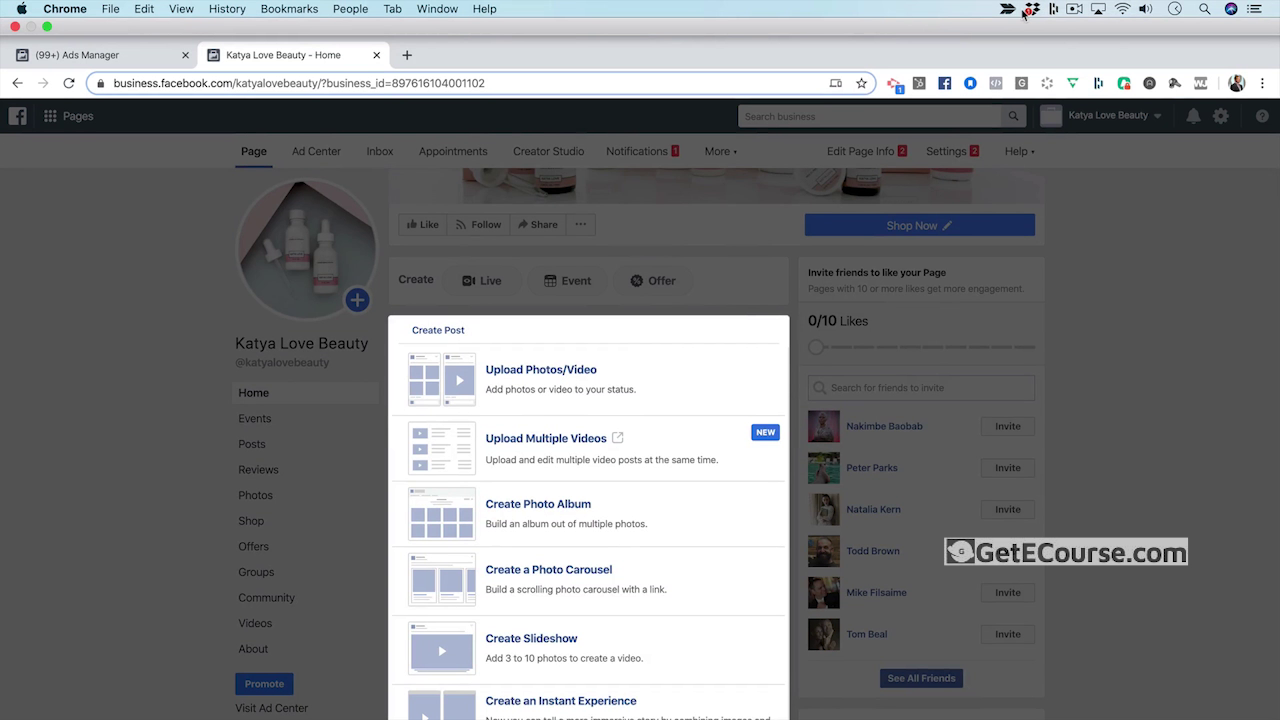Click the Facebook extension icon in toolbar

point(944,83)
